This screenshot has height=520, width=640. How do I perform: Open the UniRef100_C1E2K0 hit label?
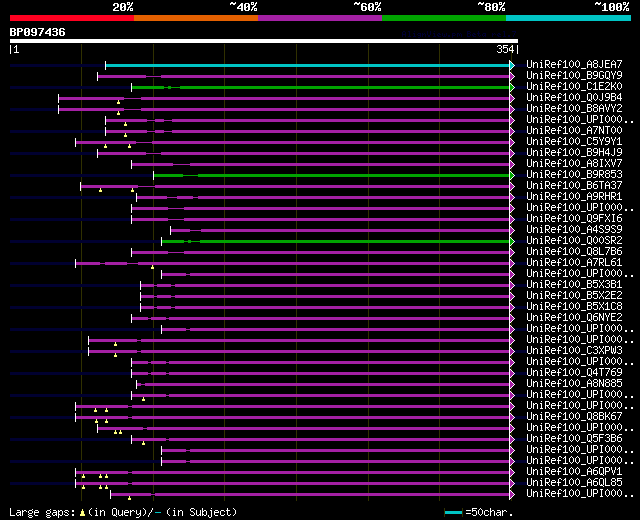(574, 87)
